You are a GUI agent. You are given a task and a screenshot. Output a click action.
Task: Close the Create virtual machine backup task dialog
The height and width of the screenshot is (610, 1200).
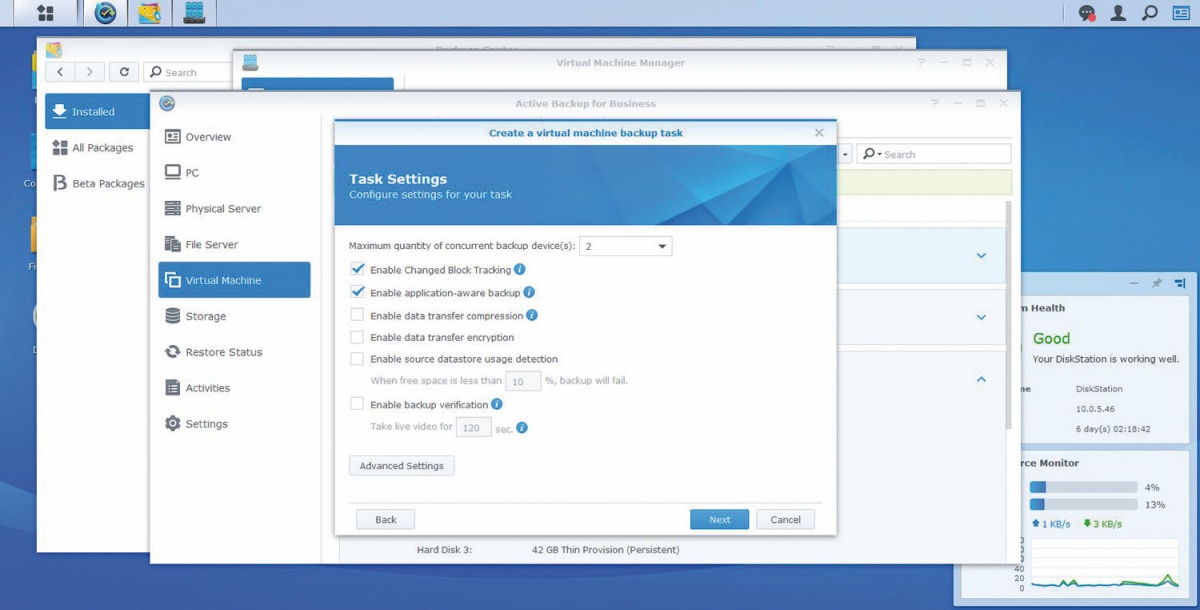click(820, 133)
